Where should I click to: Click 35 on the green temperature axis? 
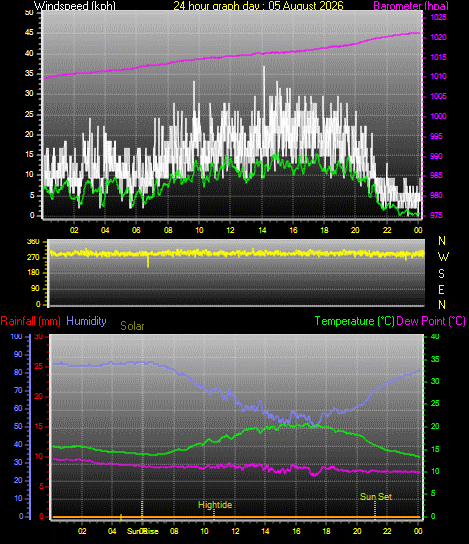tap(435, 359)
